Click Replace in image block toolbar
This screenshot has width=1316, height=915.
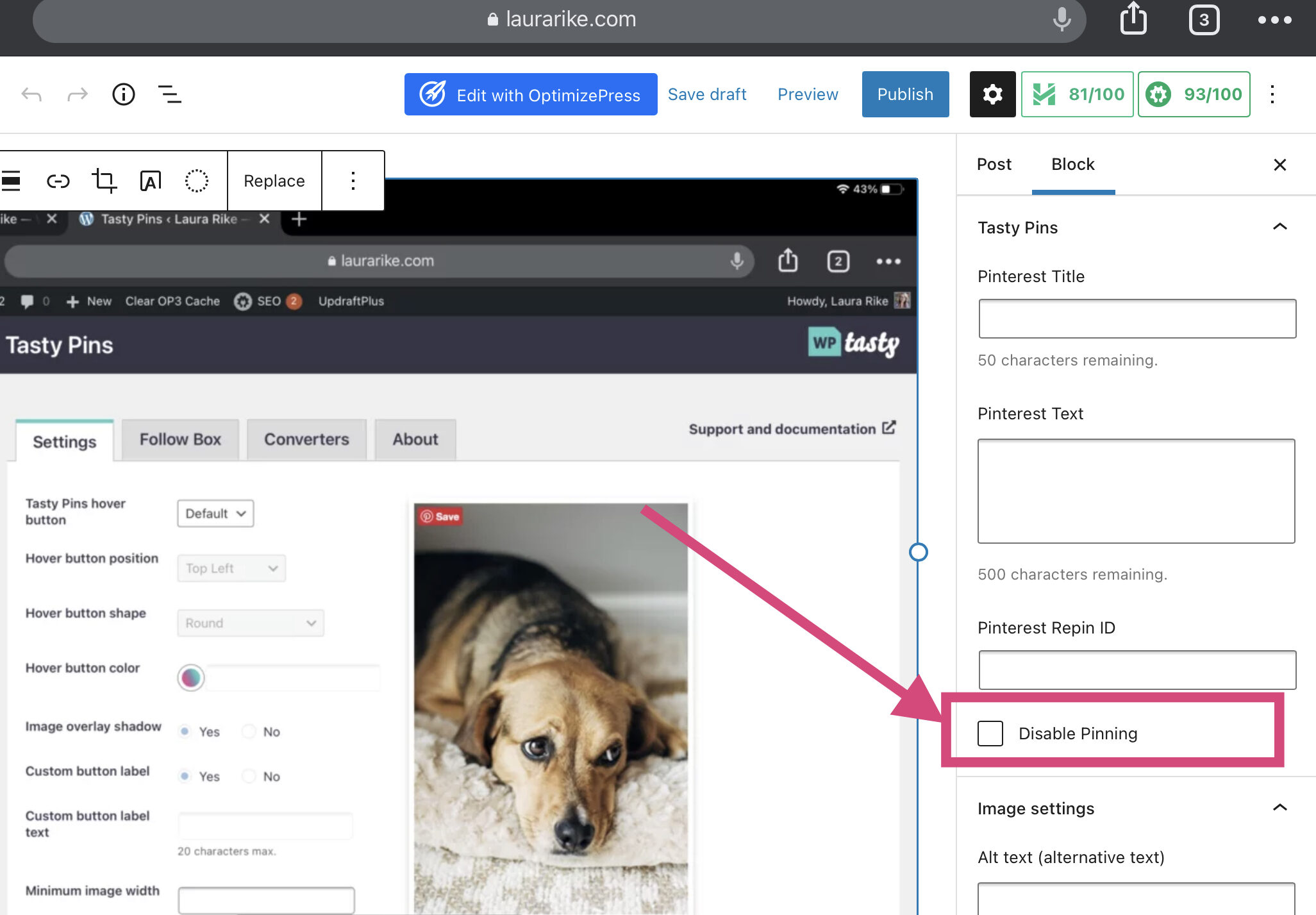click(x=274, y=181)
